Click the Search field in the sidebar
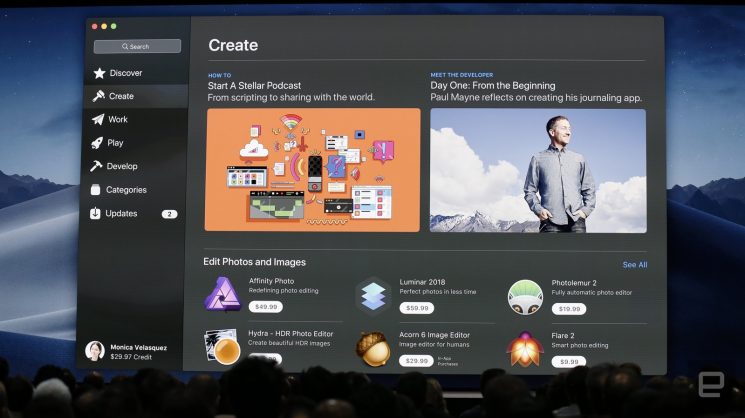 pos(137,47)
